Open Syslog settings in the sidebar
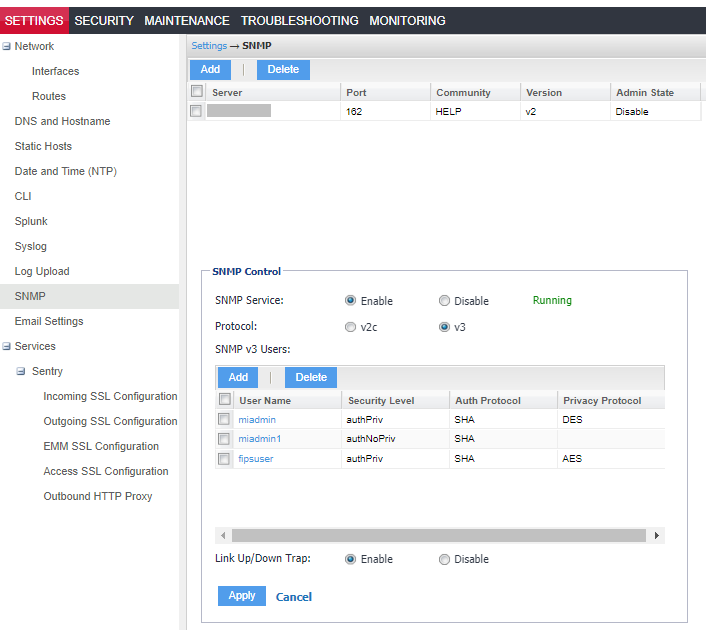Viewport: 706px width, 630px height. 30,246
